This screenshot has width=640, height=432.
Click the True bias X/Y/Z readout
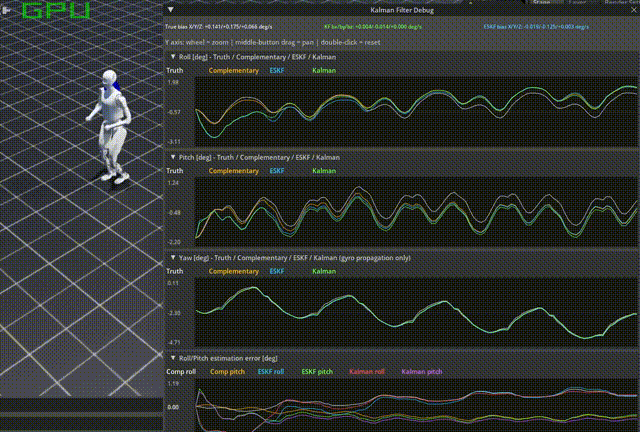tap(218, 27)
